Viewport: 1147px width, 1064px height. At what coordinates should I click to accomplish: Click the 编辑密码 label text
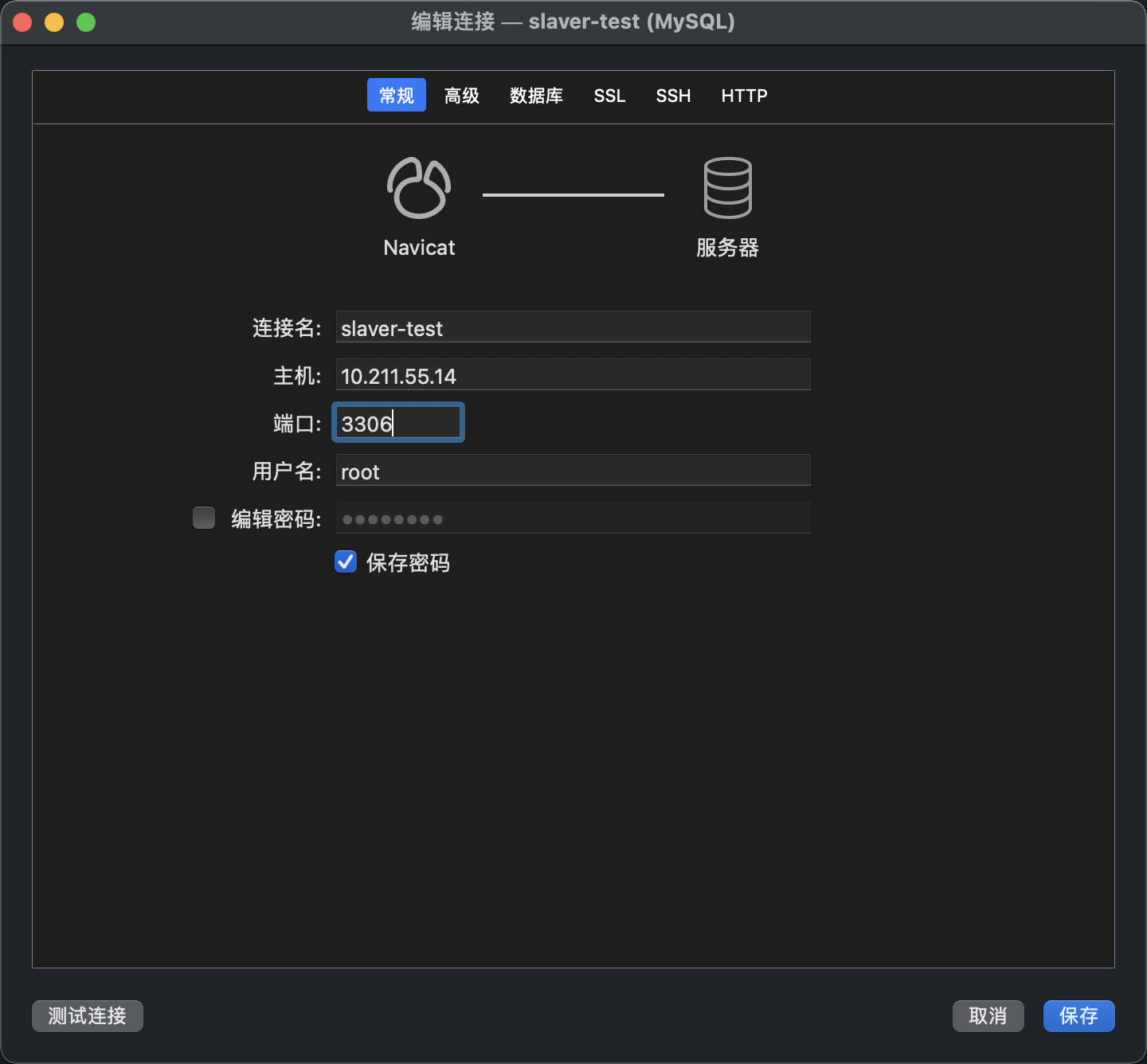[x=276, y=519]
